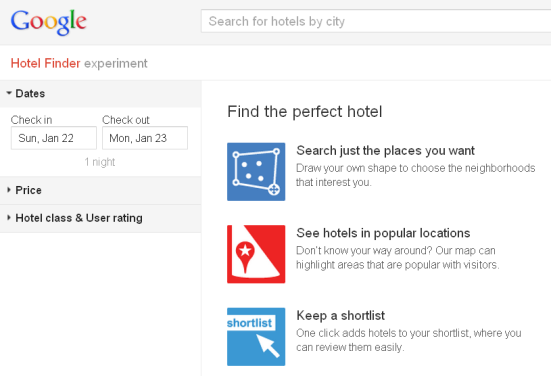Focus the Search for hotels by city box
Viewport: 551px width, 376px height.
click(376, 21)
